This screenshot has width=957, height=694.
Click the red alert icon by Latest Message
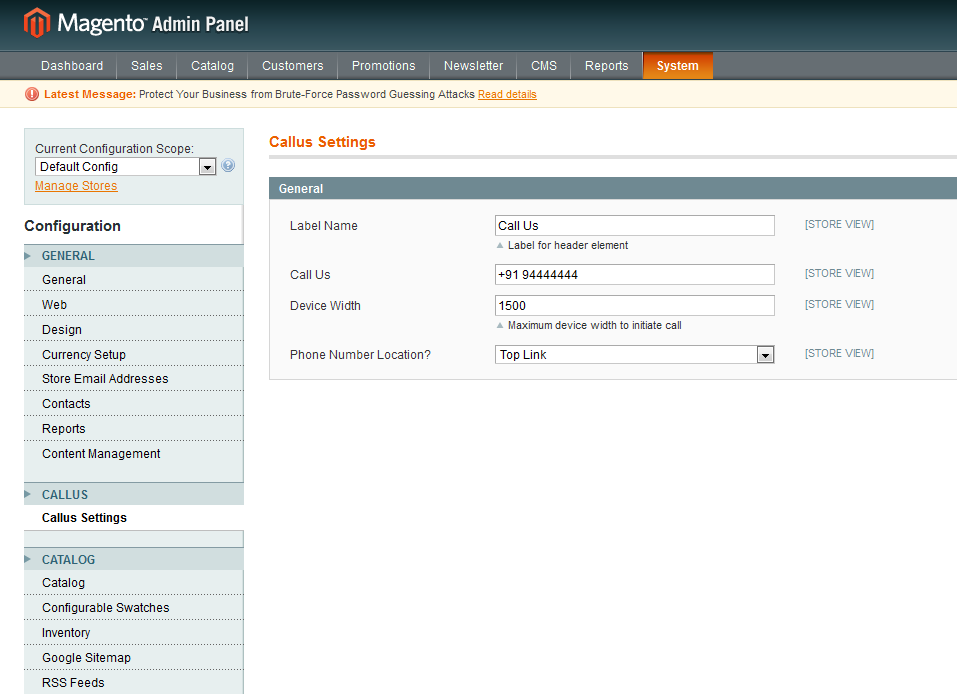point(32,94)
